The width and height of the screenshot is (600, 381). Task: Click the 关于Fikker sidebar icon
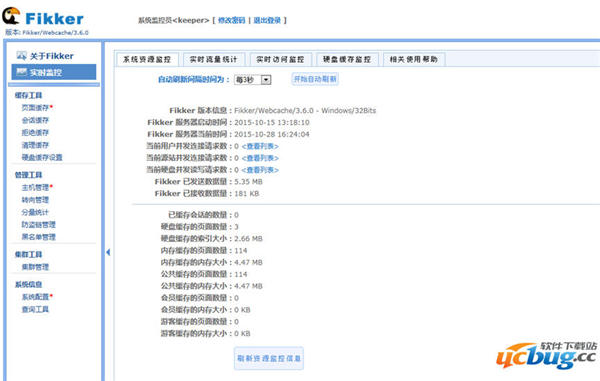21,56
